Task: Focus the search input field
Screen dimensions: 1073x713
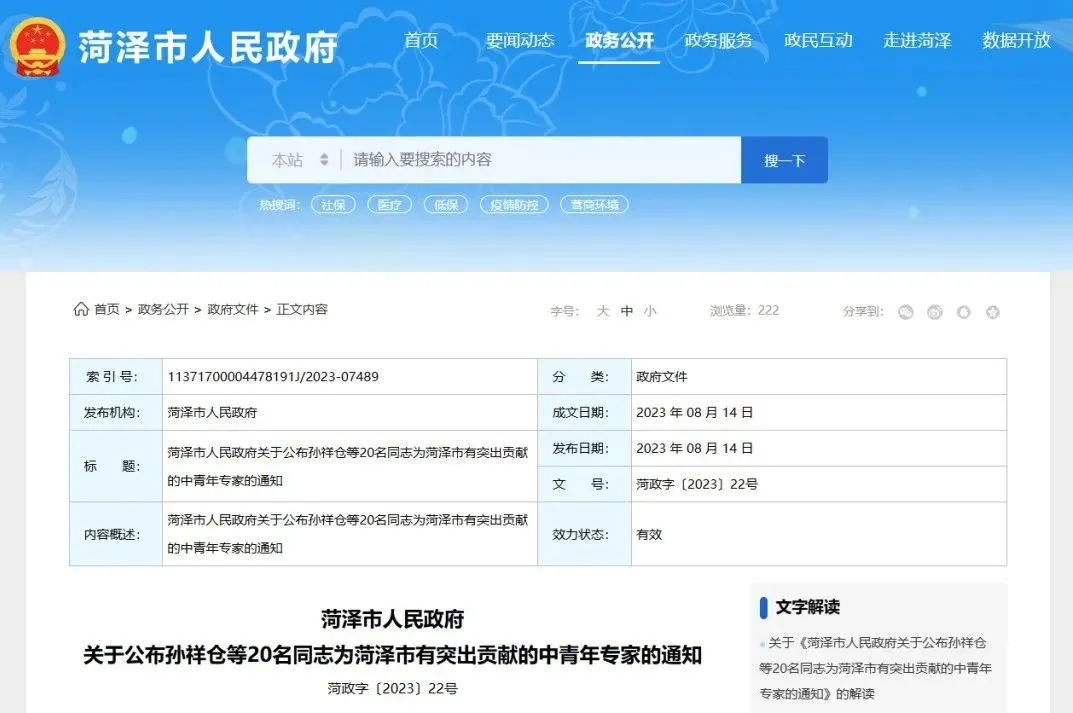Action: pyautogui.click(x=540, y=160)
